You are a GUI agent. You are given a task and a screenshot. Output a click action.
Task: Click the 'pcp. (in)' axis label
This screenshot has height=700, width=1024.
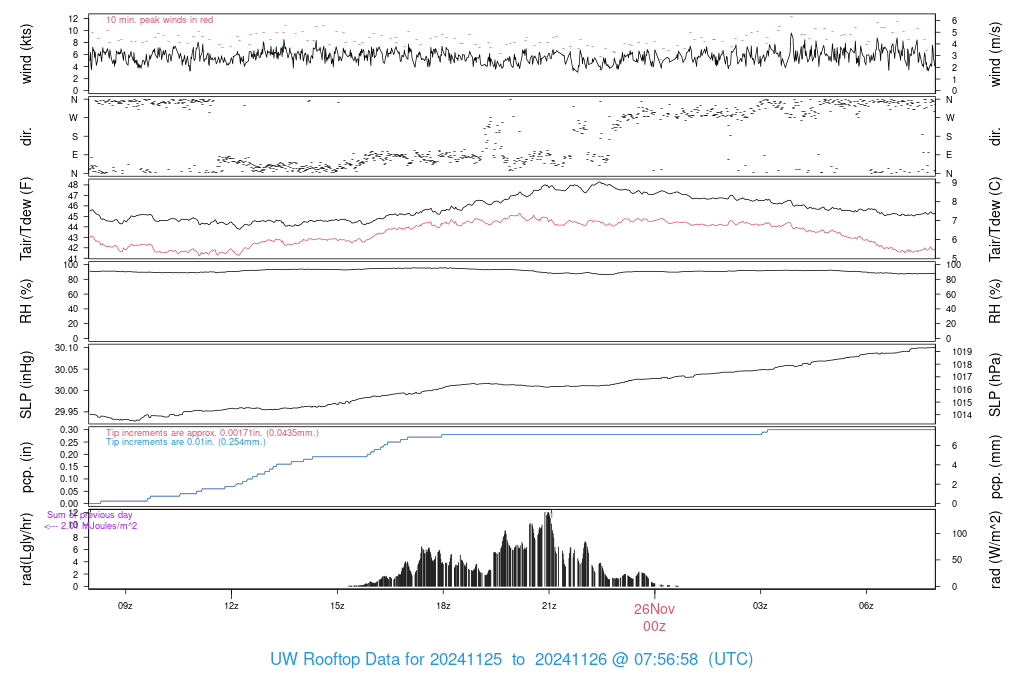(26, 467)
